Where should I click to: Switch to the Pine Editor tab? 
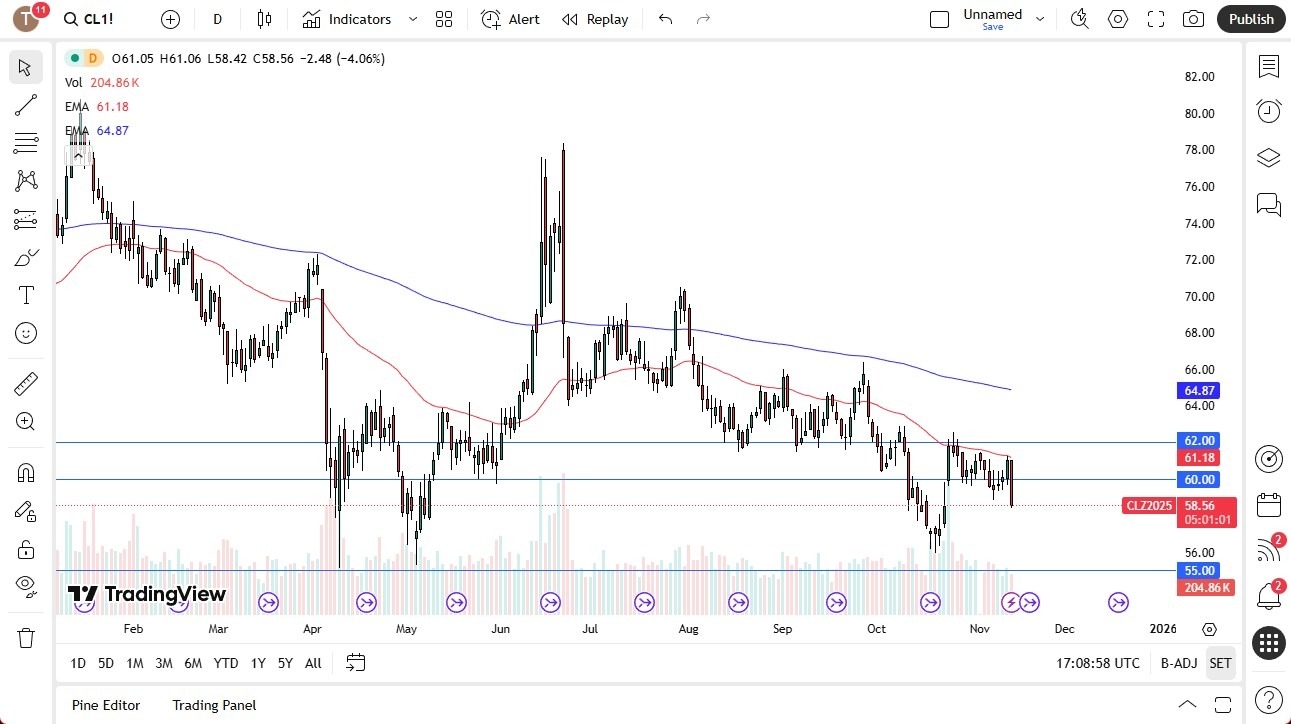105,705
